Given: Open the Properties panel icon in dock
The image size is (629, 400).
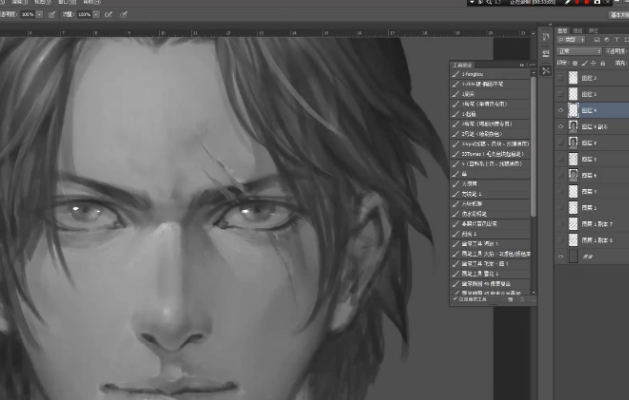Looking at the screenshot, I should (x=545, y=54).
